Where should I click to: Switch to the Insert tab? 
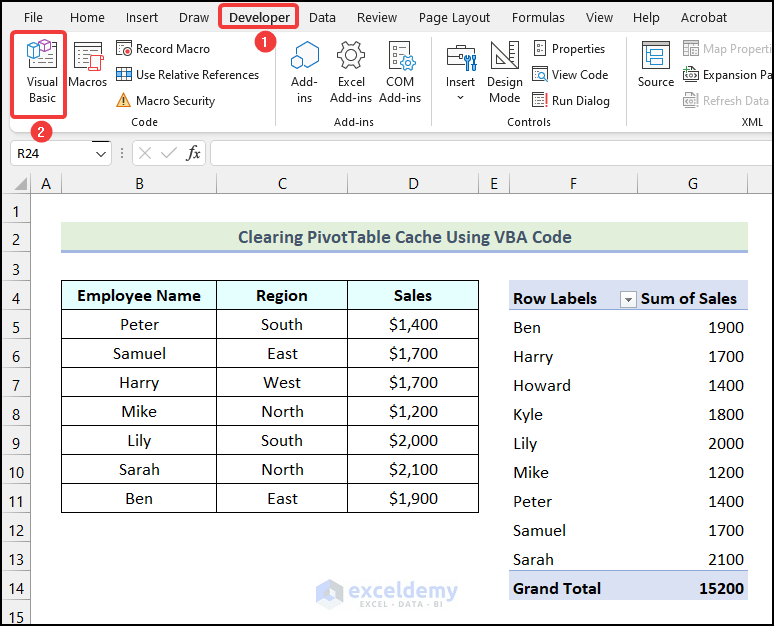click(x=142, y=18)
